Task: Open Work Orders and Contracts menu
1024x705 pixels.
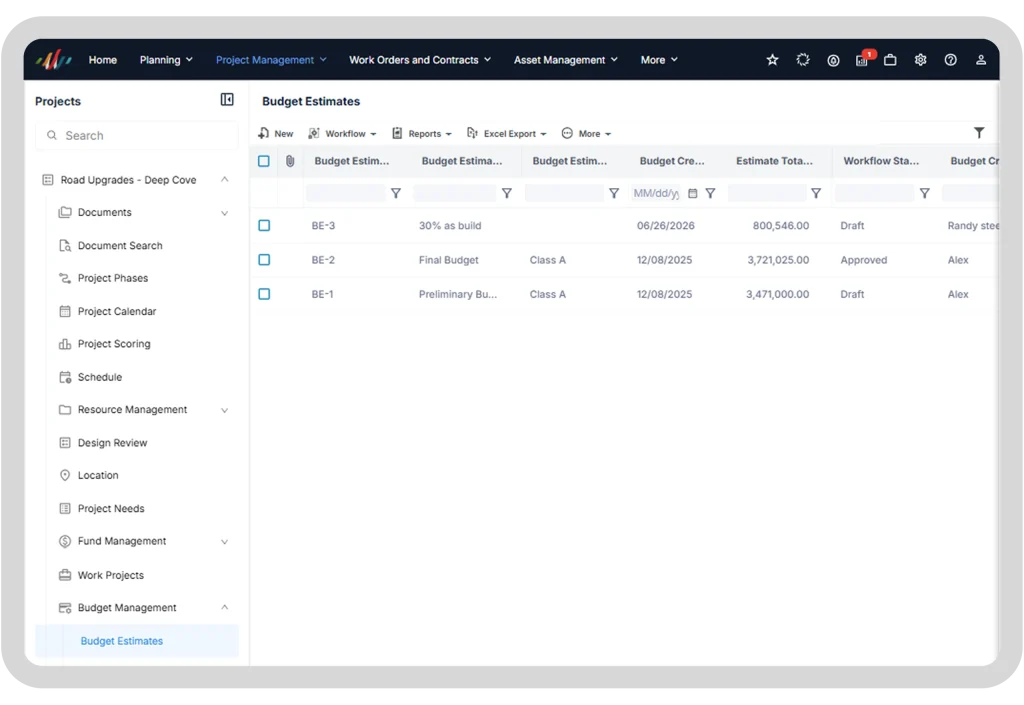Action: 420,60
